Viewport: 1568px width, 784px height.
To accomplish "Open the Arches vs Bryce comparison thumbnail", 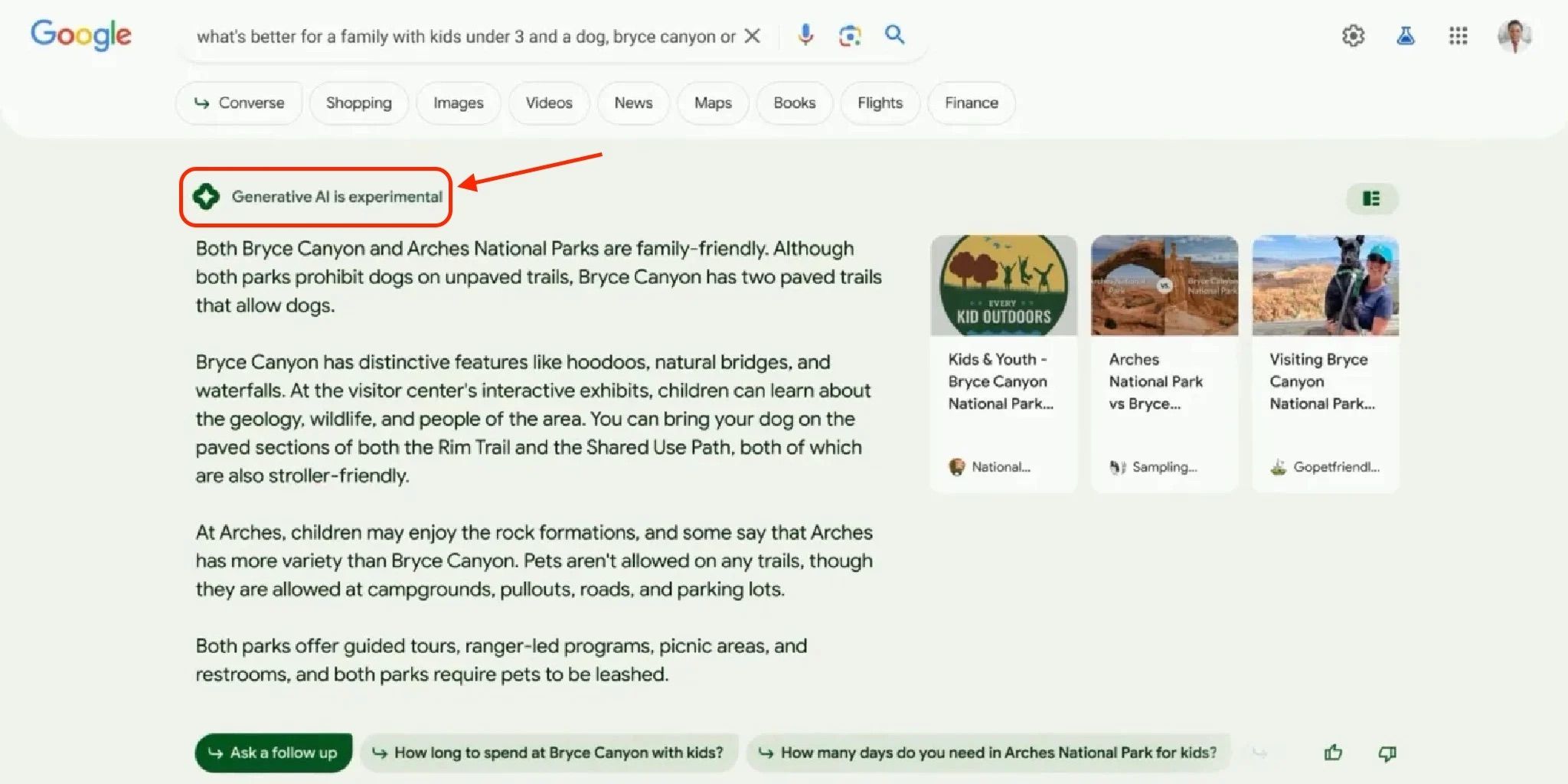I will (x=1164, y=286).
